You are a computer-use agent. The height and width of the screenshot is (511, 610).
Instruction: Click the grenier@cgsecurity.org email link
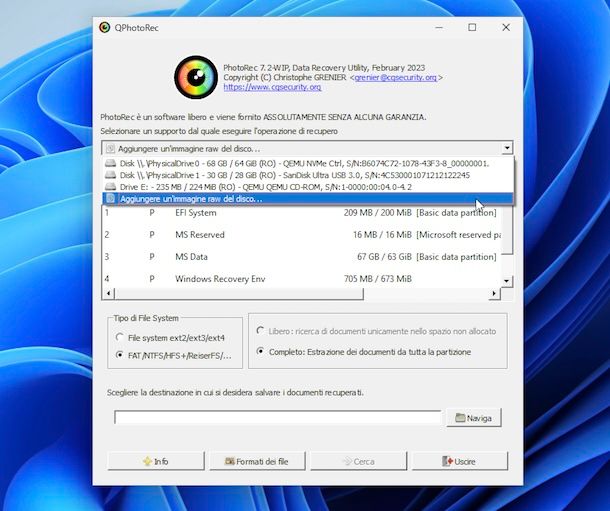point(395,77)
